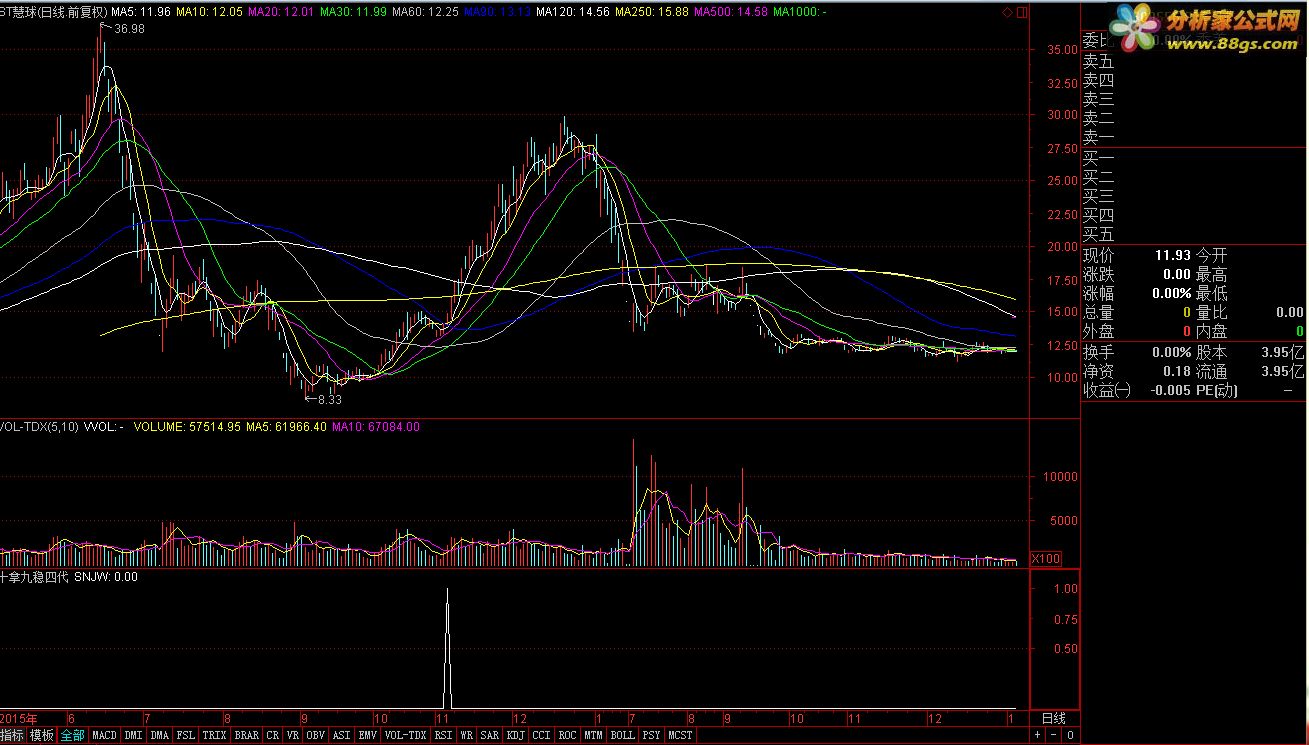The width and height of the screenshot is (1309, 745).
Task: Select the EMV indicator tab
Action: coord(368,735)
